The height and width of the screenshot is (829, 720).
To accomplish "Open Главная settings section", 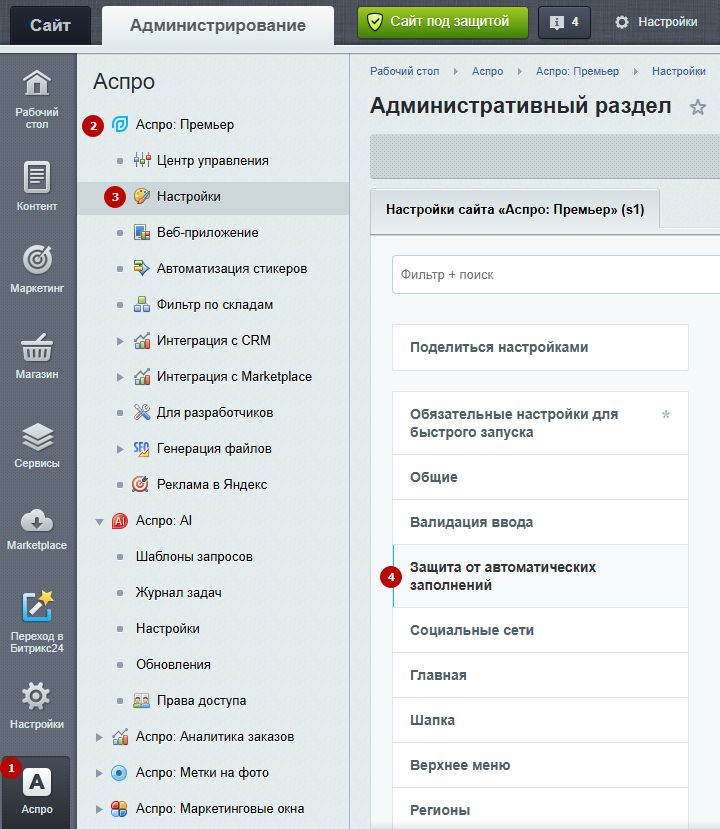I will pyautogui.click(x=540, y=675).
